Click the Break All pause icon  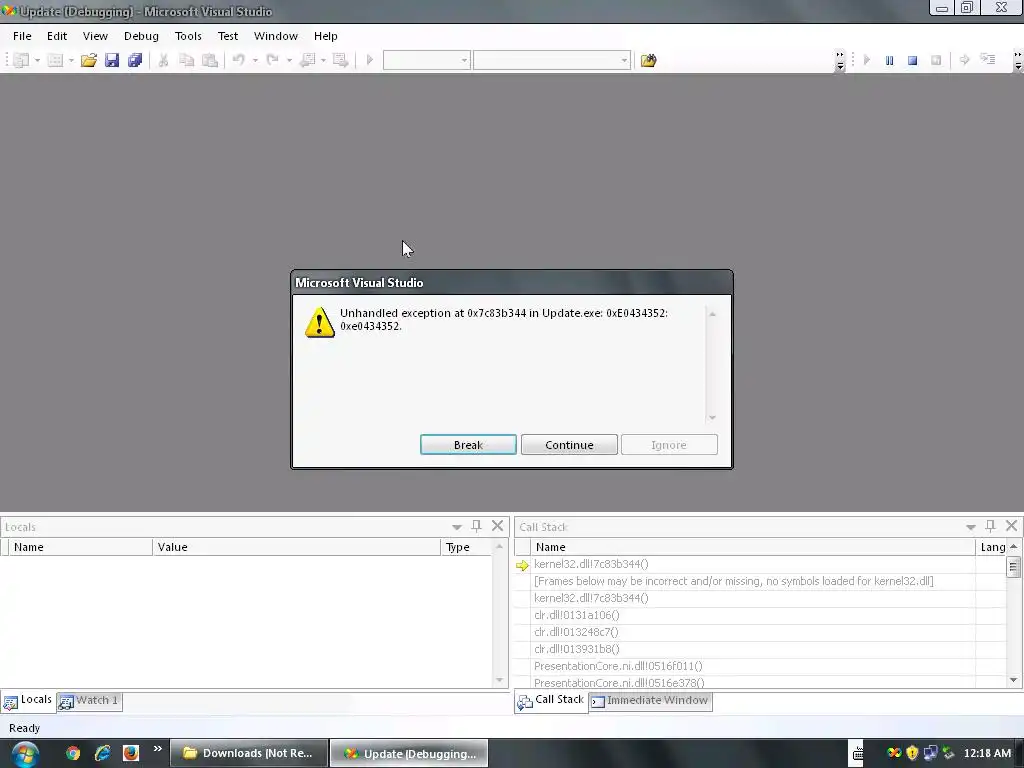889,60
